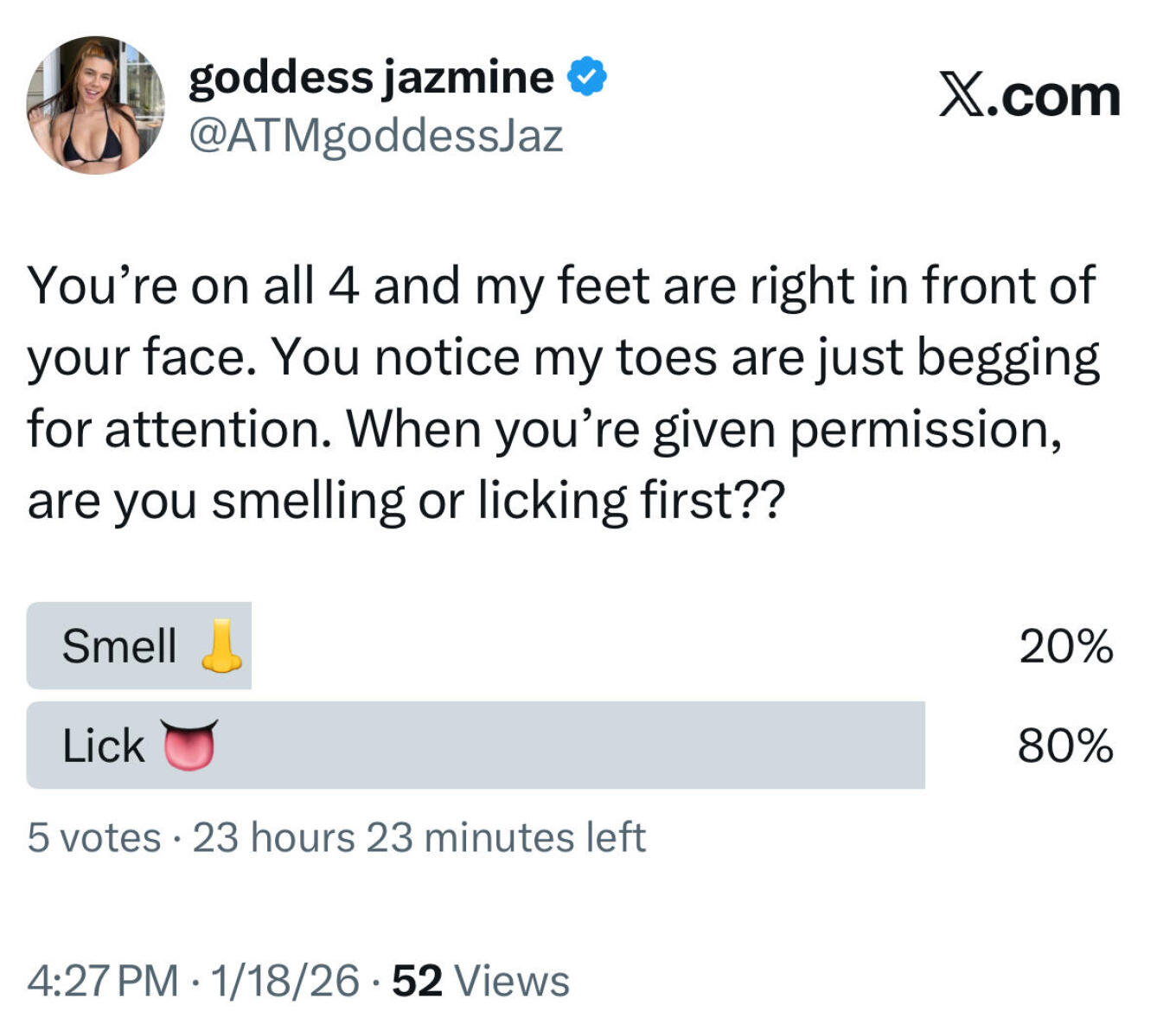Click the nose emoji in the poll
Viewport: 1176px width, 1031px height.
tap(221, 646)
